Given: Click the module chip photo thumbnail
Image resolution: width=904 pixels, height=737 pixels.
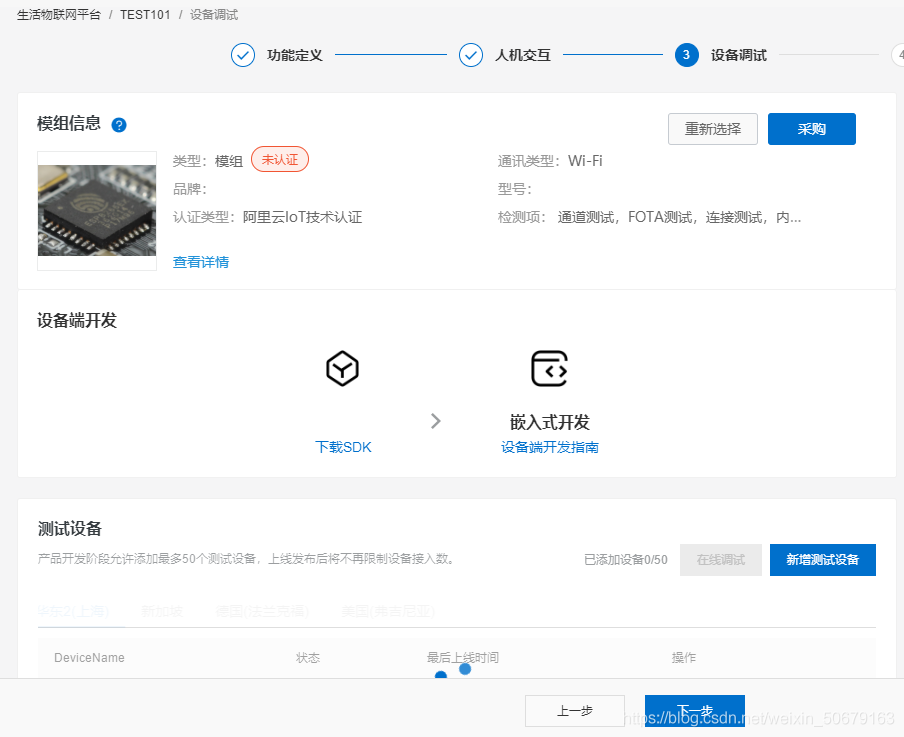Looking at the screenshot, I should coord(96,208).
